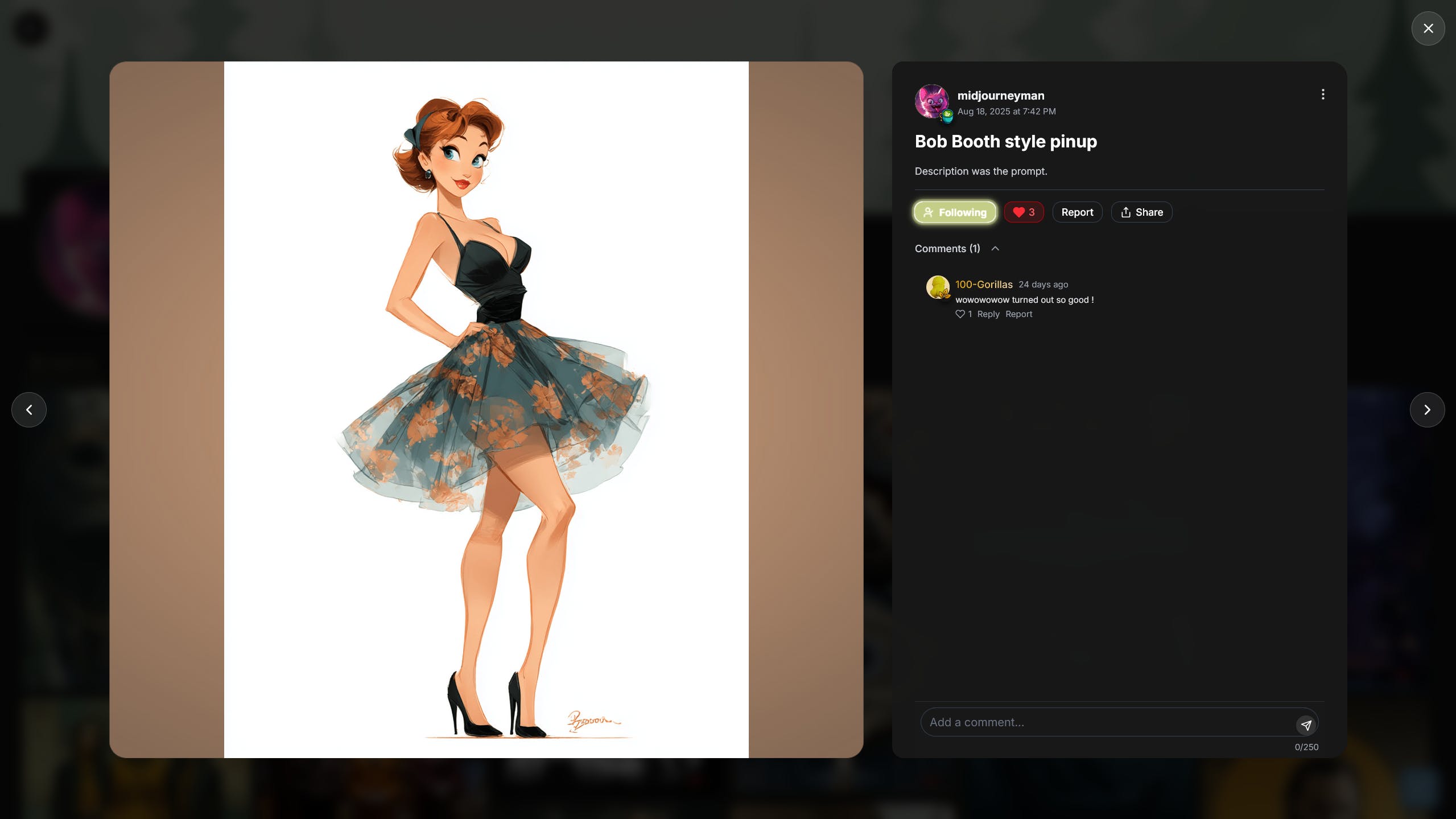The width and height of the screenshot is (1456, 819).
Task: Report the 100-Gorillas comment
Action: (x=1018, y=314)
